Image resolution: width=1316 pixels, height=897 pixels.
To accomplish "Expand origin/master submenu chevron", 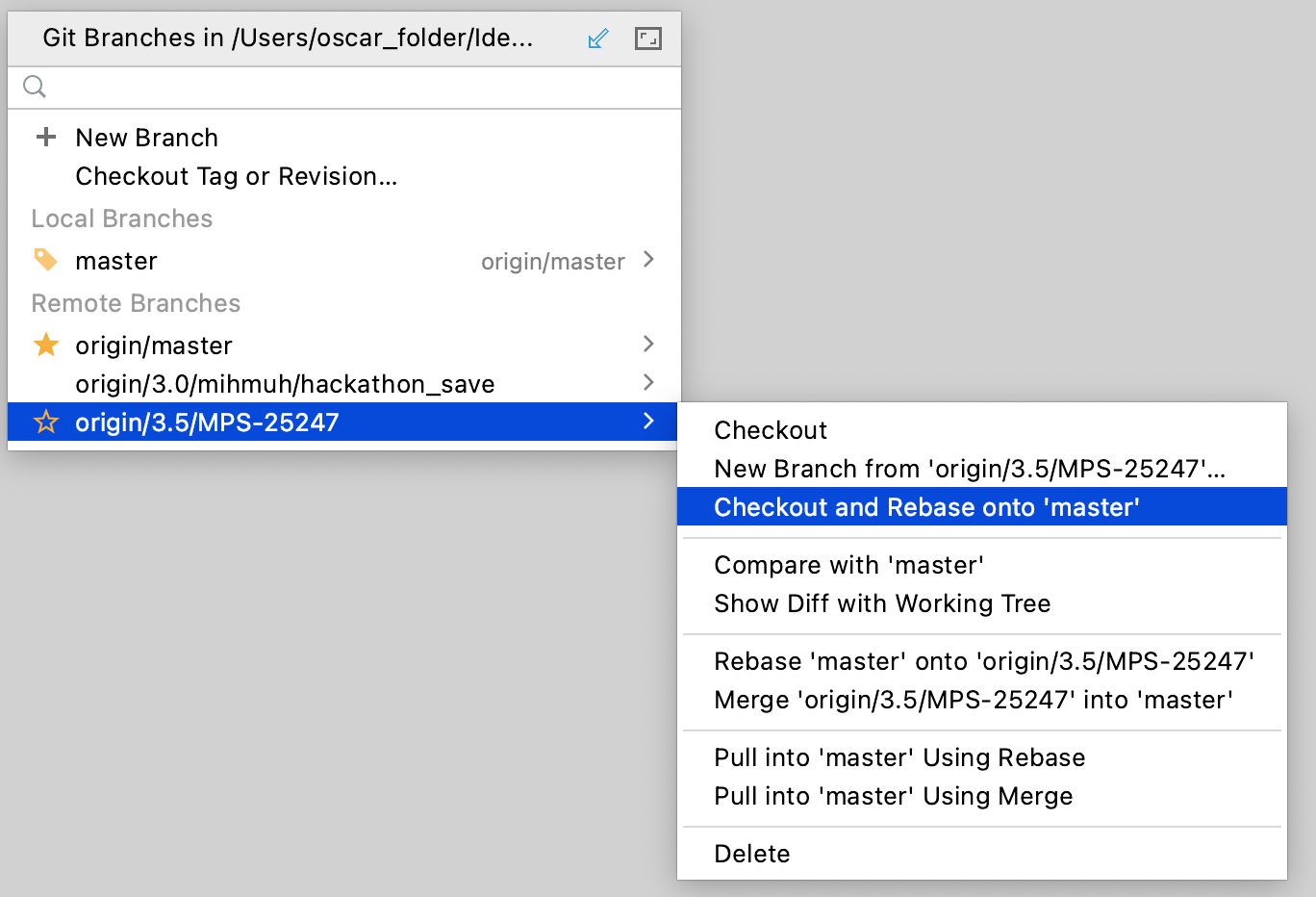I will [648, 345].
